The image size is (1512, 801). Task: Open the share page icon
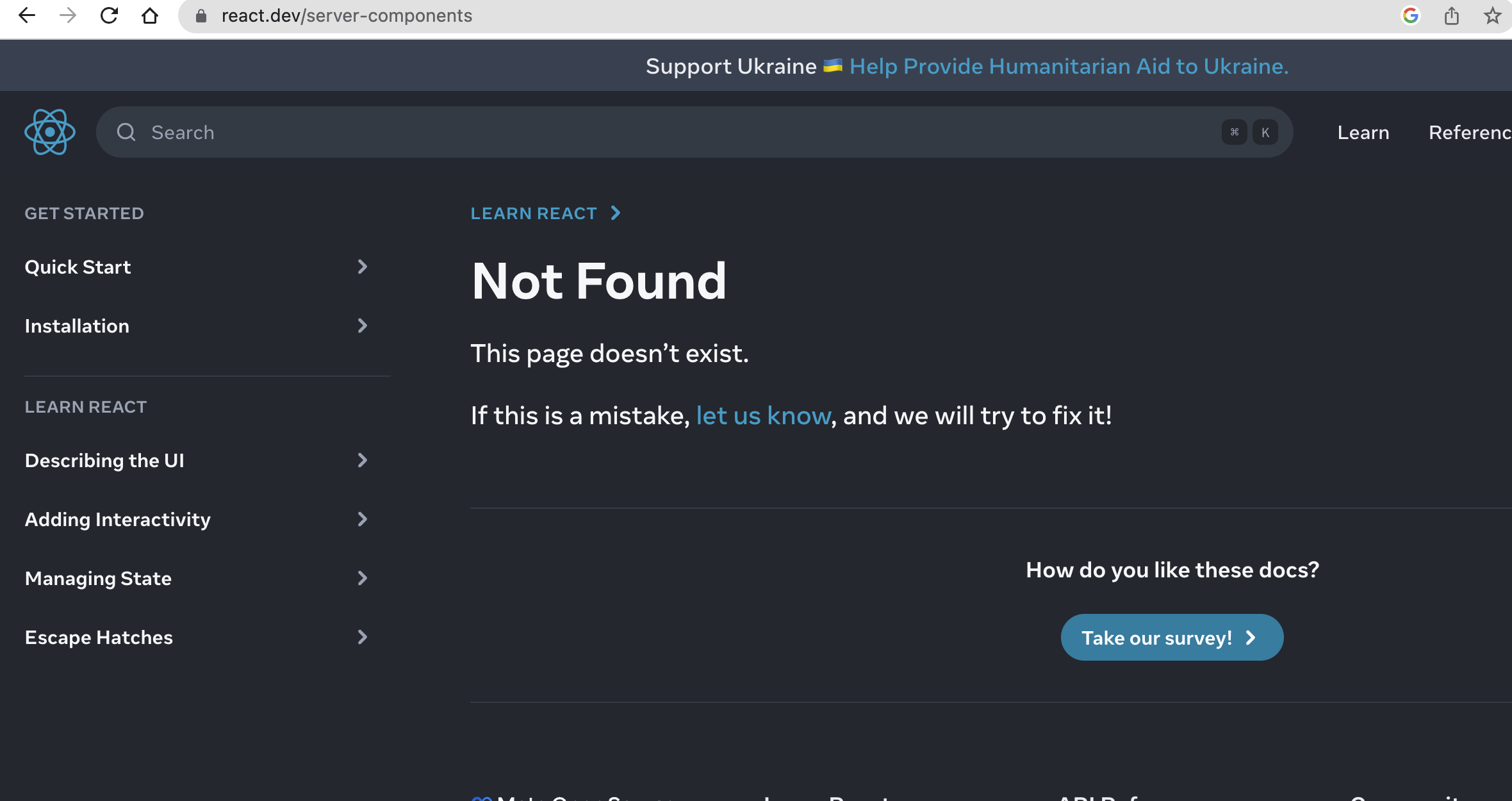tap(1452, 15)
